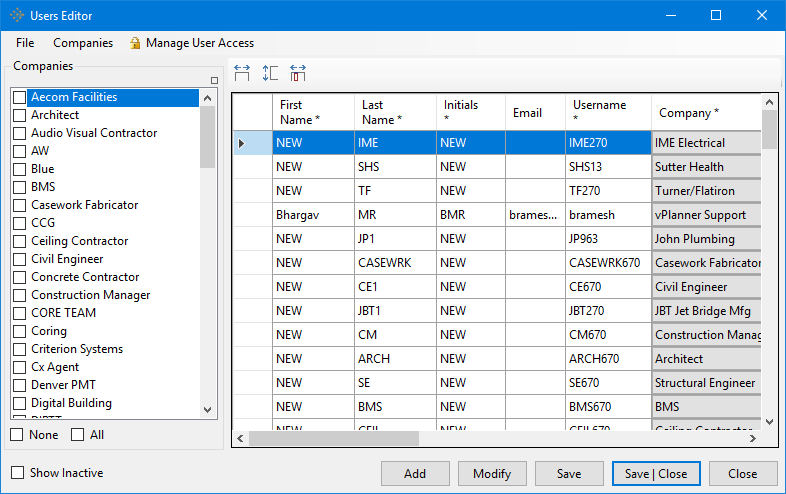Click the Users Editor app icon in title bar
Viewport: 786px width, 494px height.
pyautogui.click(x=17, y=15)
